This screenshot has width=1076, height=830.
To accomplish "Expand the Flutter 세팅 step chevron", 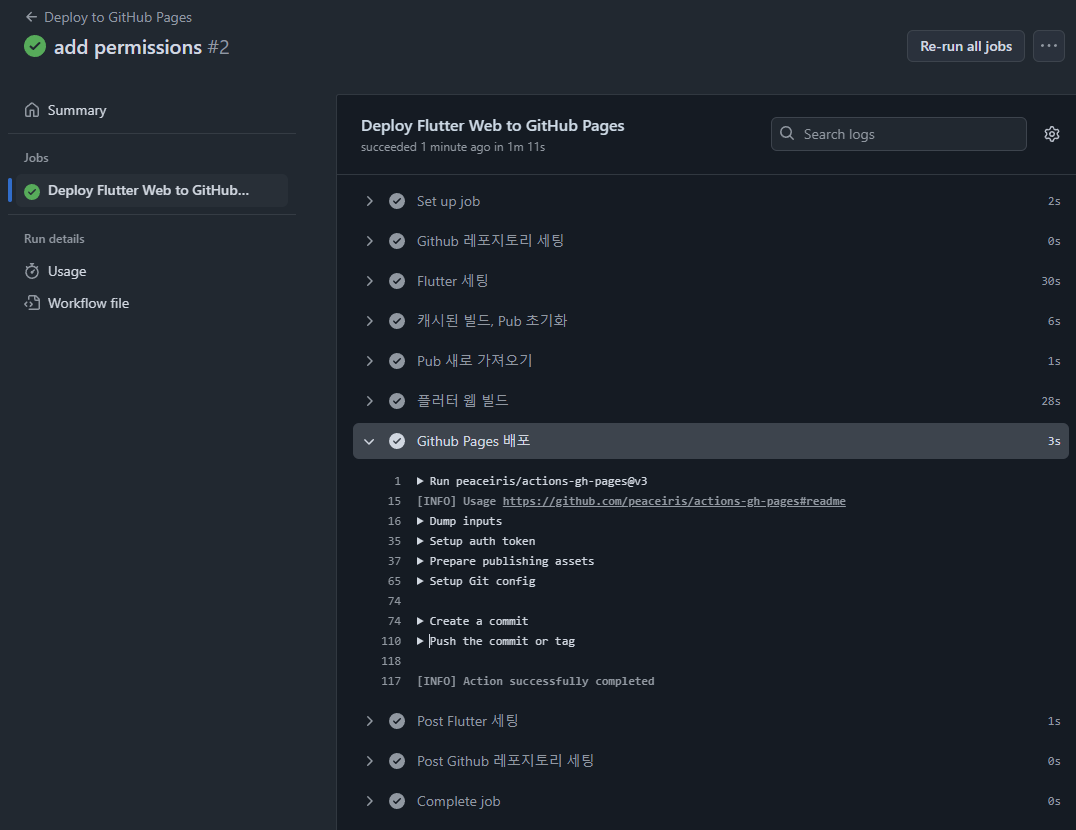I will 369,281.
